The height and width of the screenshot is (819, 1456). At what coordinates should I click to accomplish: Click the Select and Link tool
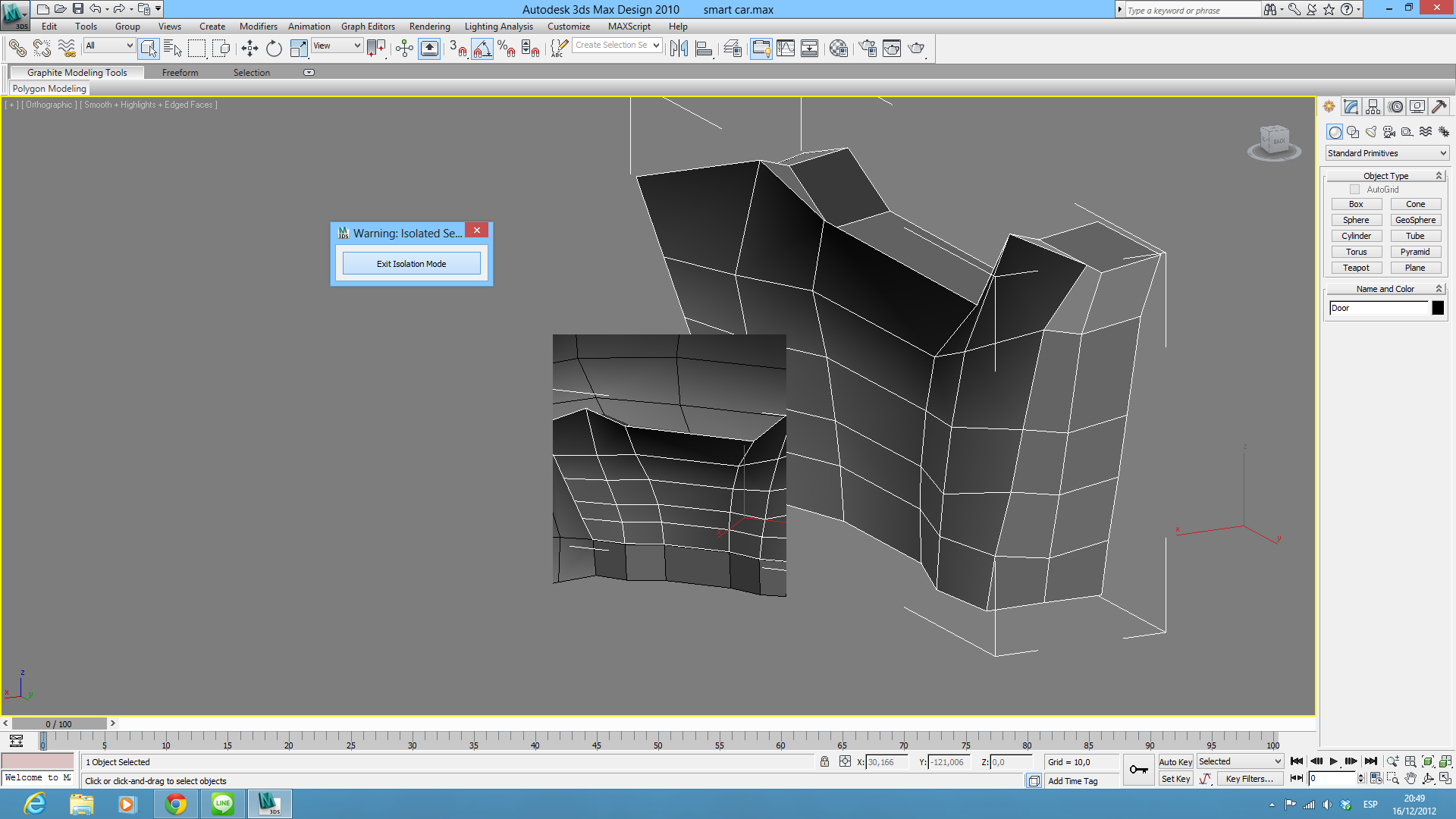(17, 49)
